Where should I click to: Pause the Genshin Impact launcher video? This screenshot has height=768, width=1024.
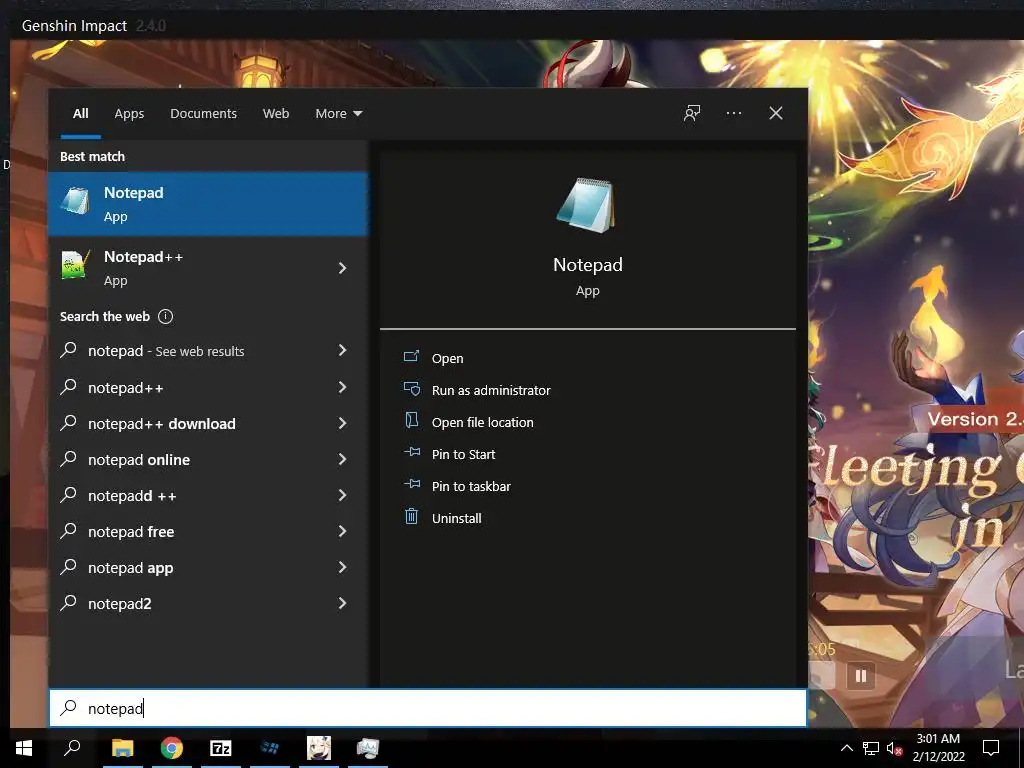[861, 676]
